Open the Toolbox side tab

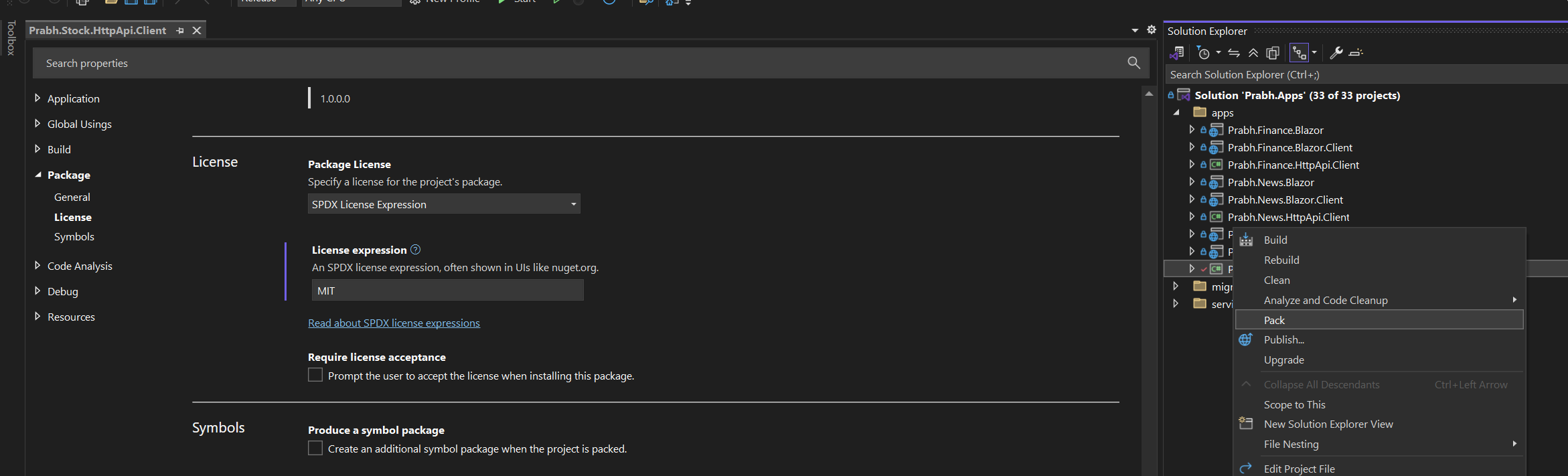tap(11, 37)
